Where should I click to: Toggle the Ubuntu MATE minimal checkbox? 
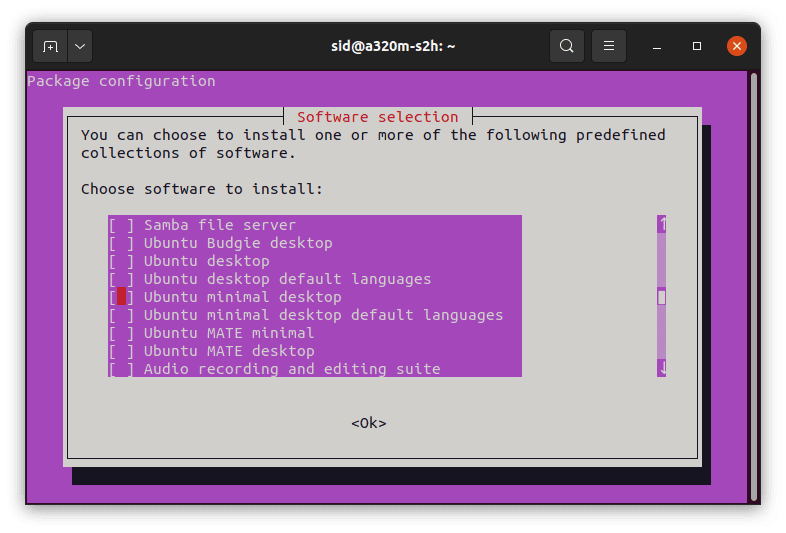pyautogui.click(x=121, y=333)
